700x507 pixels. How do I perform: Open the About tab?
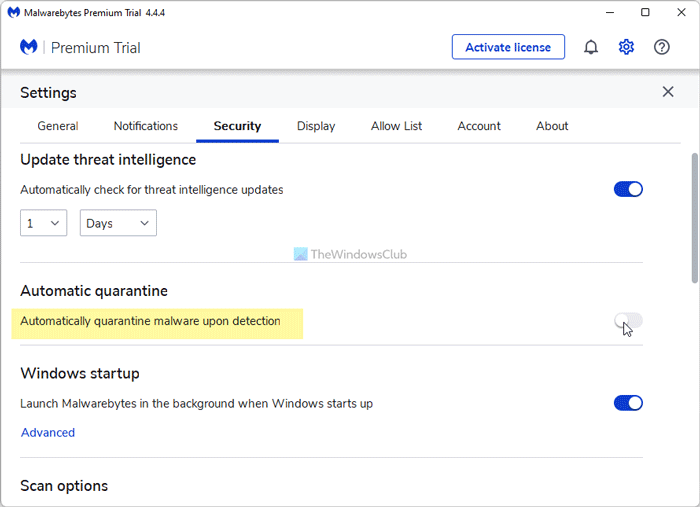click(552, 126)
